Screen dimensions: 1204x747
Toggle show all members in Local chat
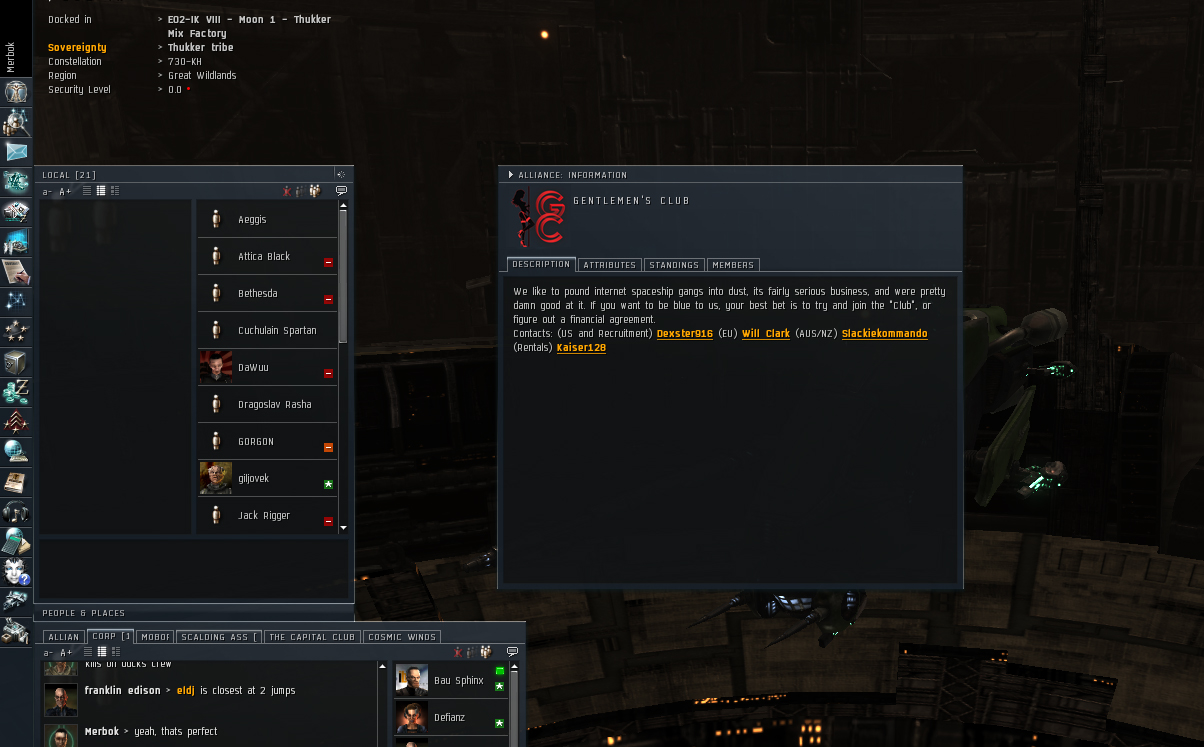click(314, 191)
